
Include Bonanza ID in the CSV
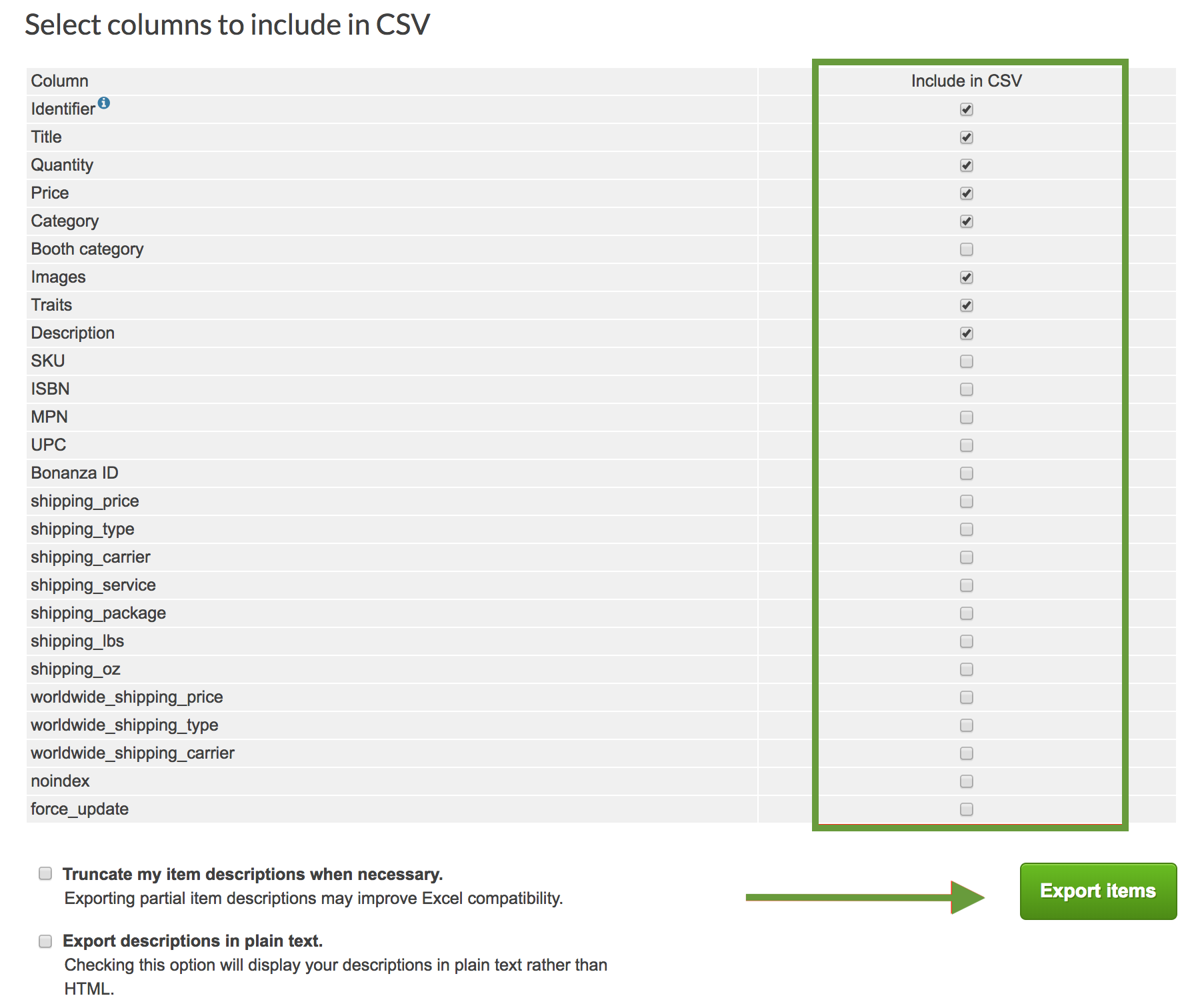(x=966, y=473)
